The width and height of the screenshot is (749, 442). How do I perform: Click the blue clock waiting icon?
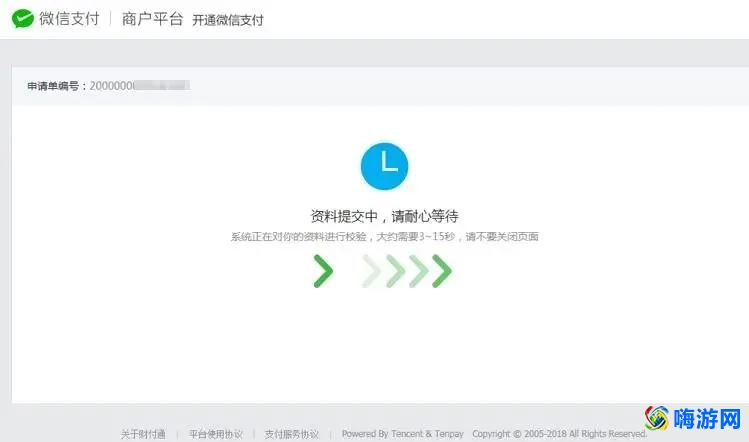pos(385,166)
